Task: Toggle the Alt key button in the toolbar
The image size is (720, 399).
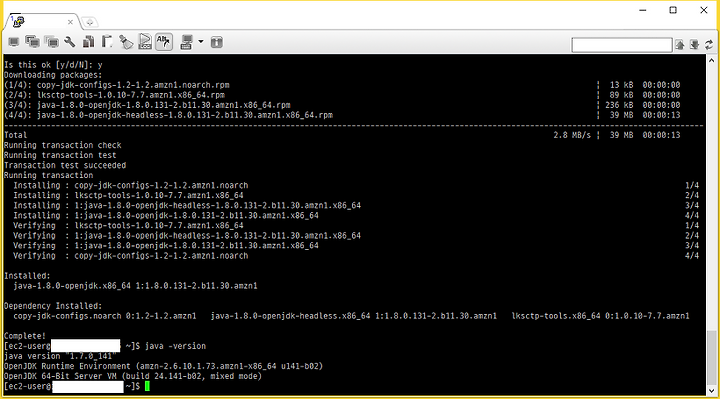Action: (164, 42)
